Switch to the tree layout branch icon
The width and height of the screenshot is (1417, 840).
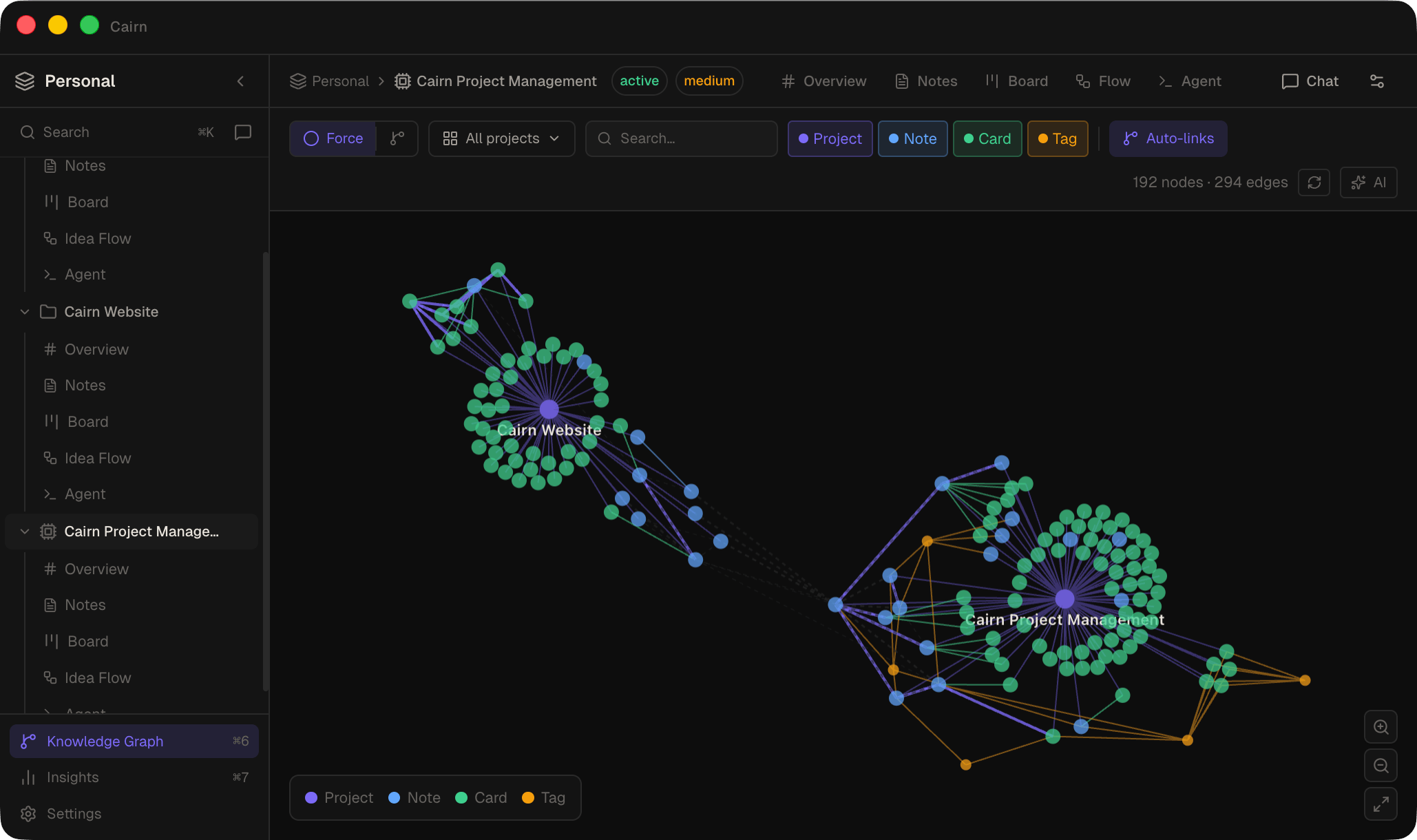(397, 138)
